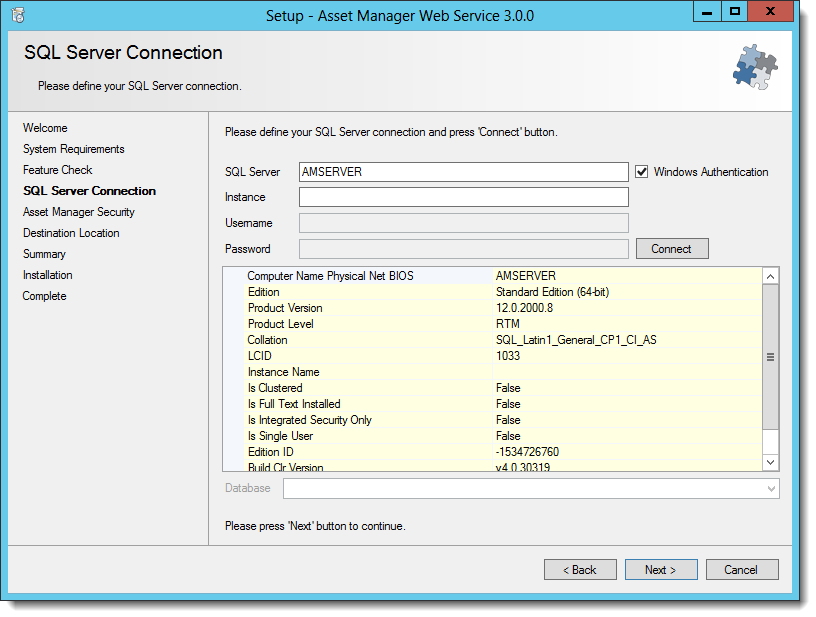Click the puzzle pieces logo in header

(755, 67)
